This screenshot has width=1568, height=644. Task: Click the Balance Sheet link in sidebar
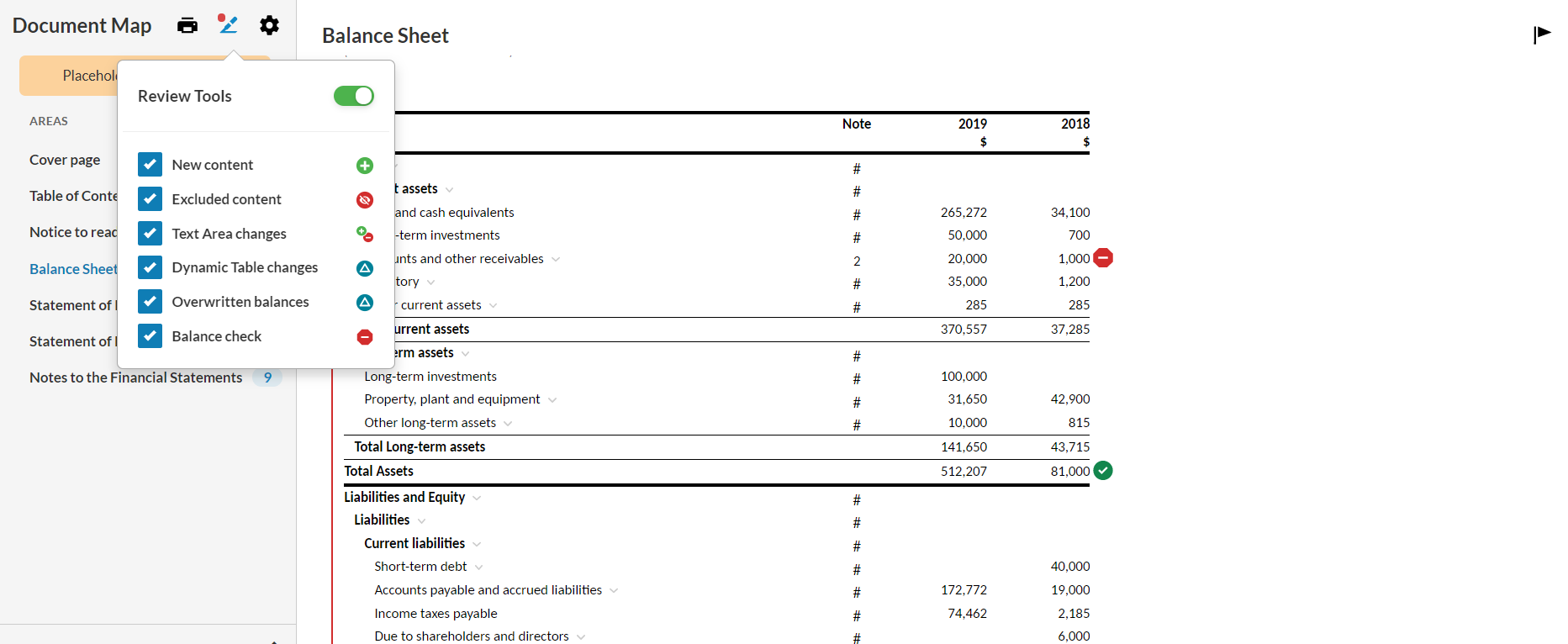point(73,269)
